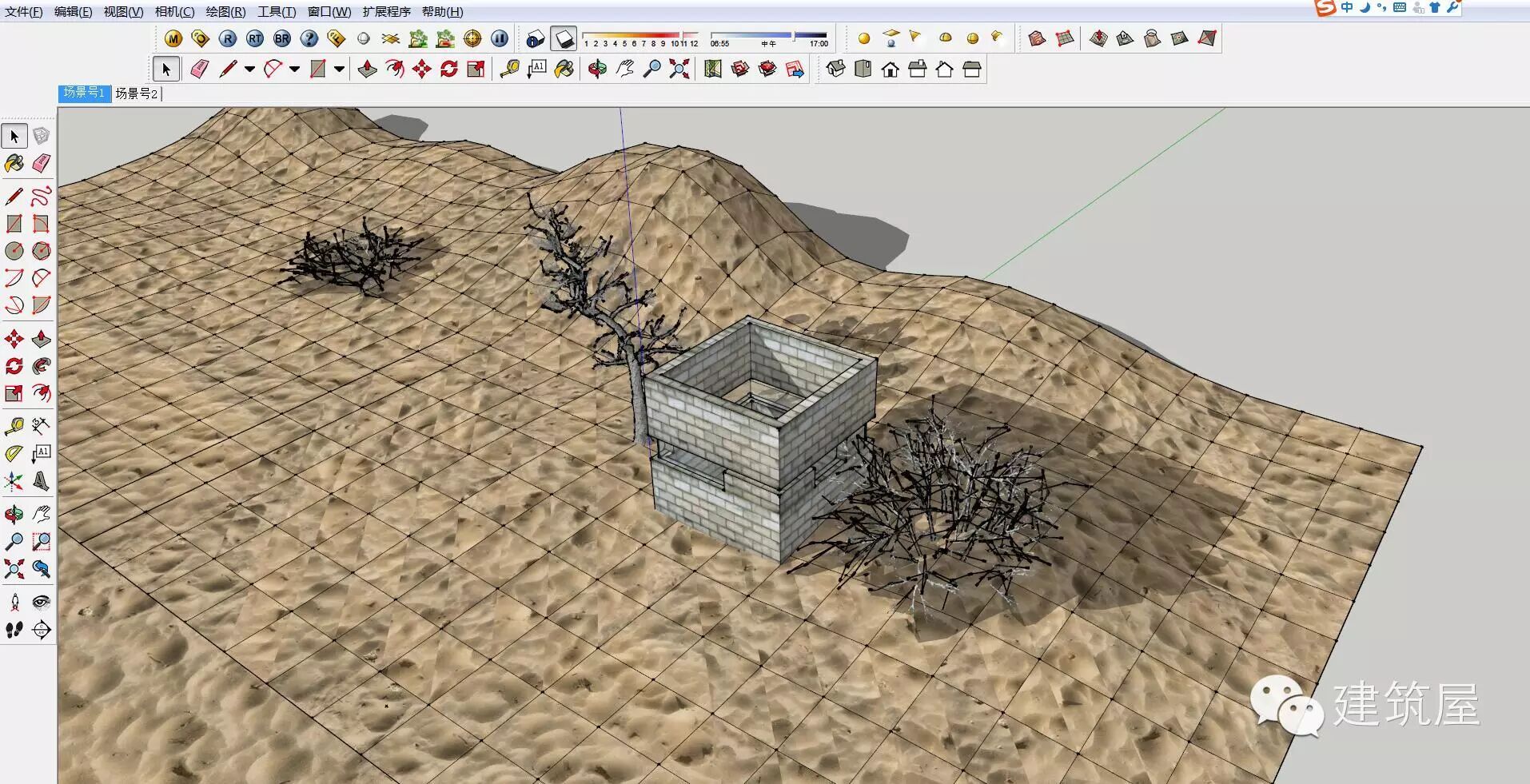This screenshot has width=1530, height=784.
Task: Launch V-Ray RT interactive render
Action: point(255,38)
